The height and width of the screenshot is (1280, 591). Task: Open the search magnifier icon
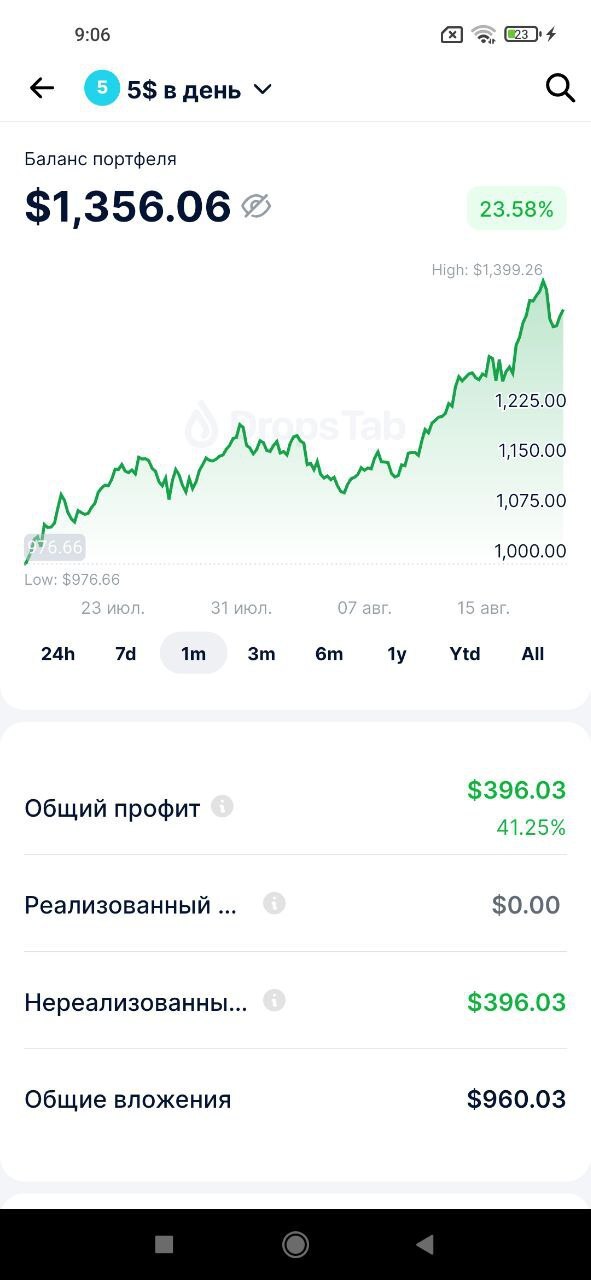click(x=560, y=88)
